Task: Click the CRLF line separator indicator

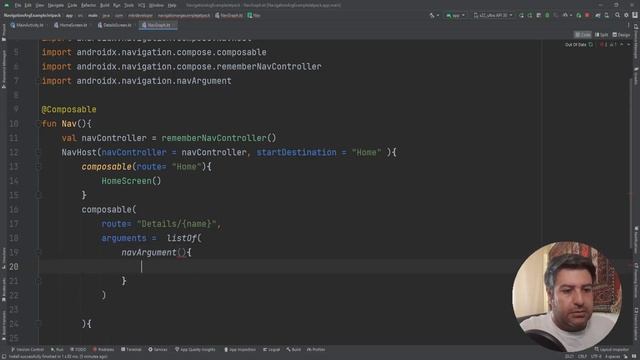Action: click(582, 357)
